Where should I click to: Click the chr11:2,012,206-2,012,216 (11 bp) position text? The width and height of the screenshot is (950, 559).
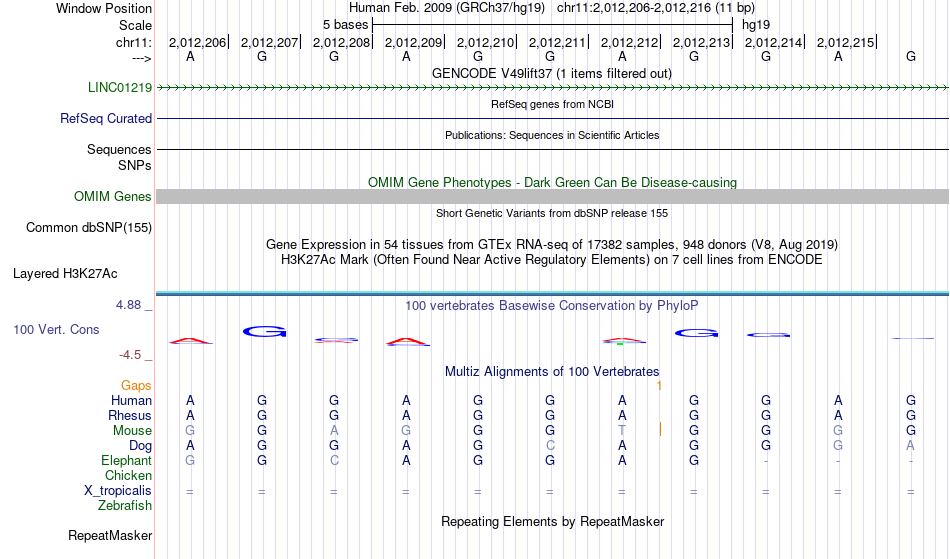(x=656, y=8)
